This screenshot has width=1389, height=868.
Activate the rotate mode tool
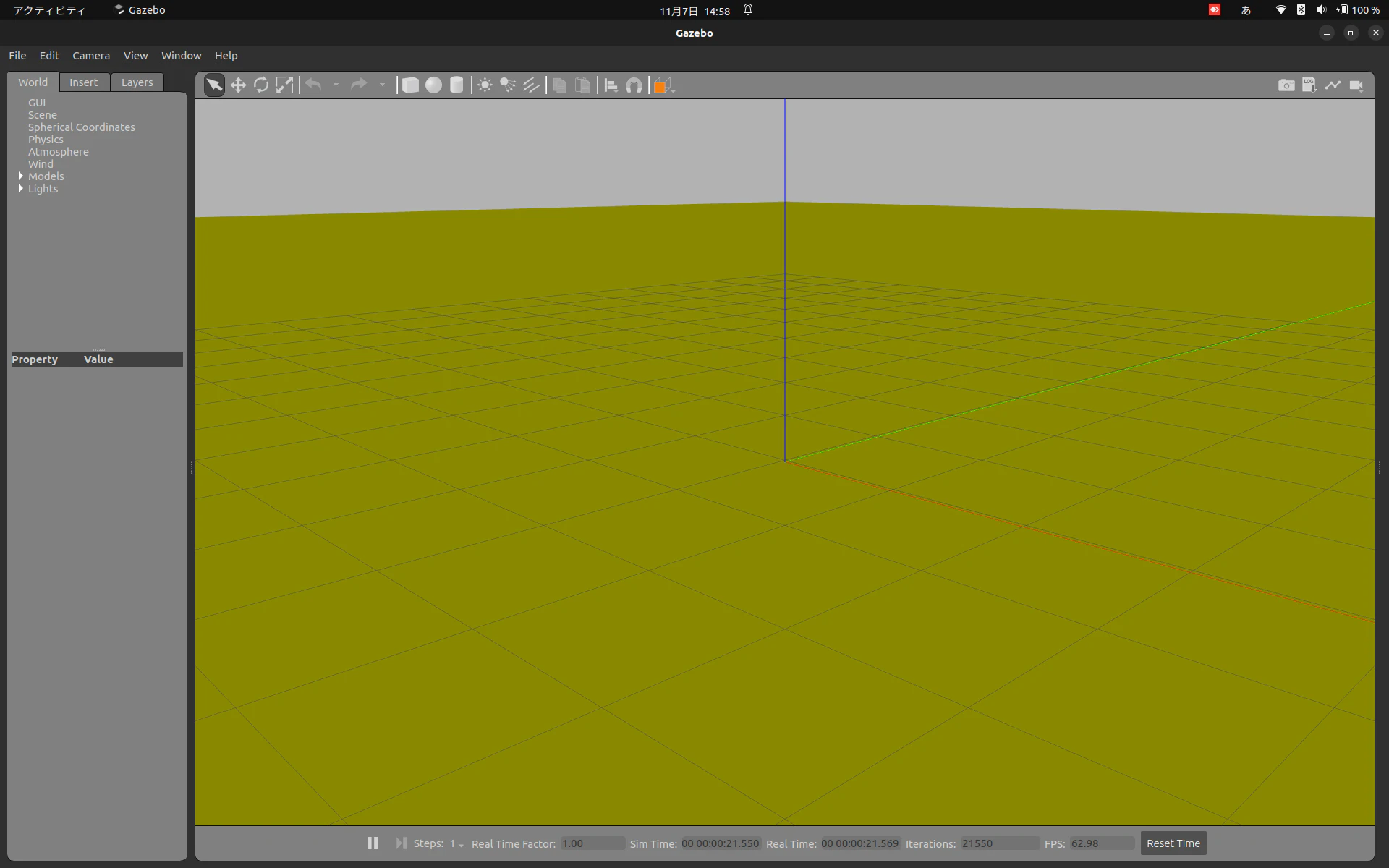261,85
